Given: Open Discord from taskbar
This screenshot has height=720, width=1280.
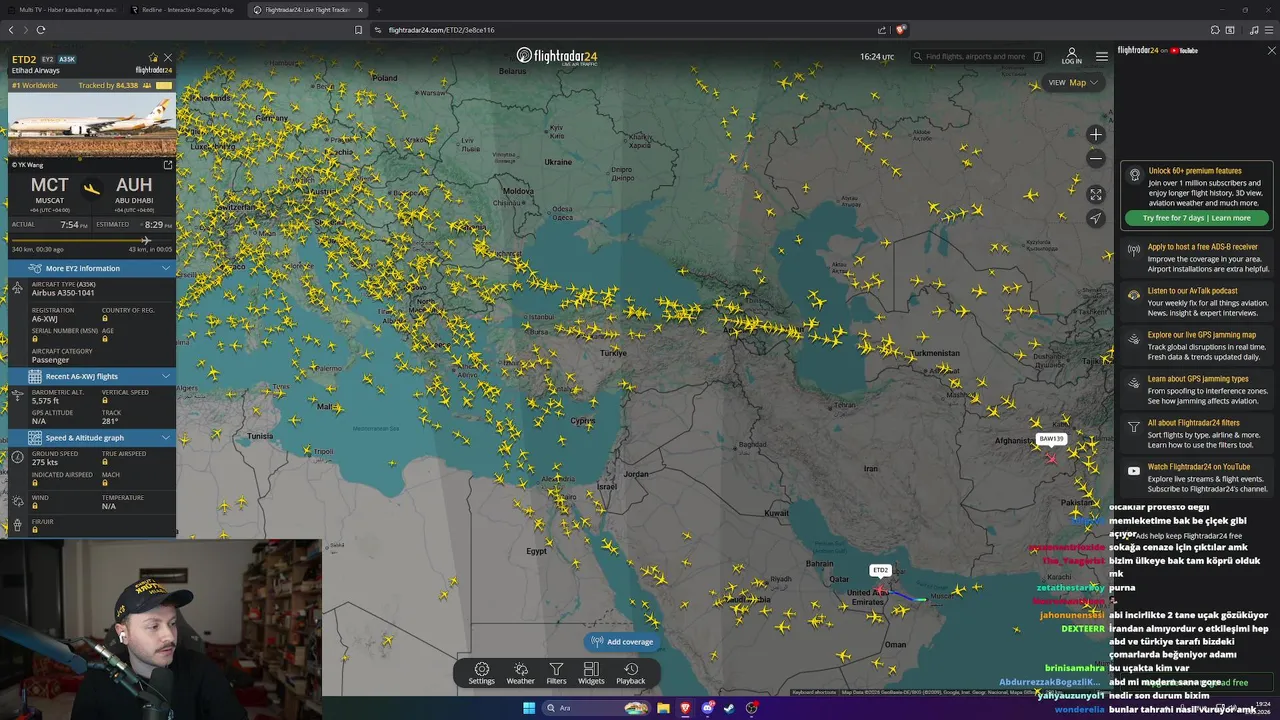Looking at the screenshot, I should click(708, 708).
